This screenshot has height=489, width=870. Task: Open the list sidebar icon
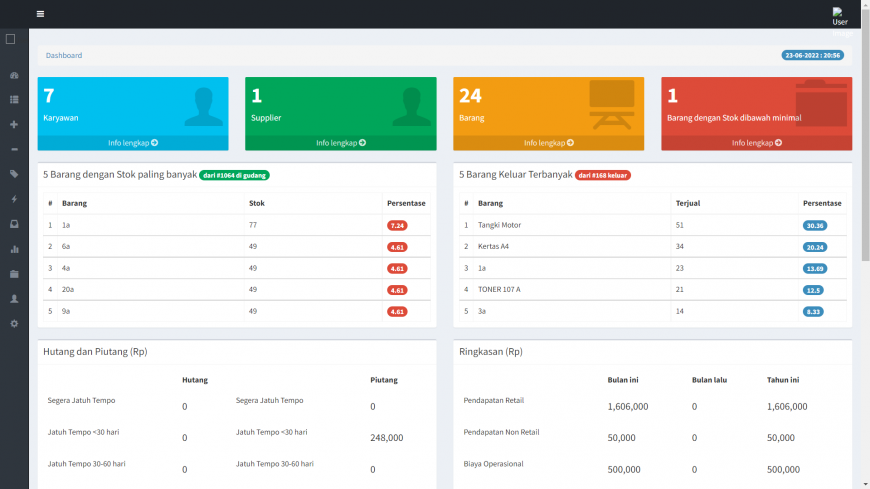[x=14, y=100]
